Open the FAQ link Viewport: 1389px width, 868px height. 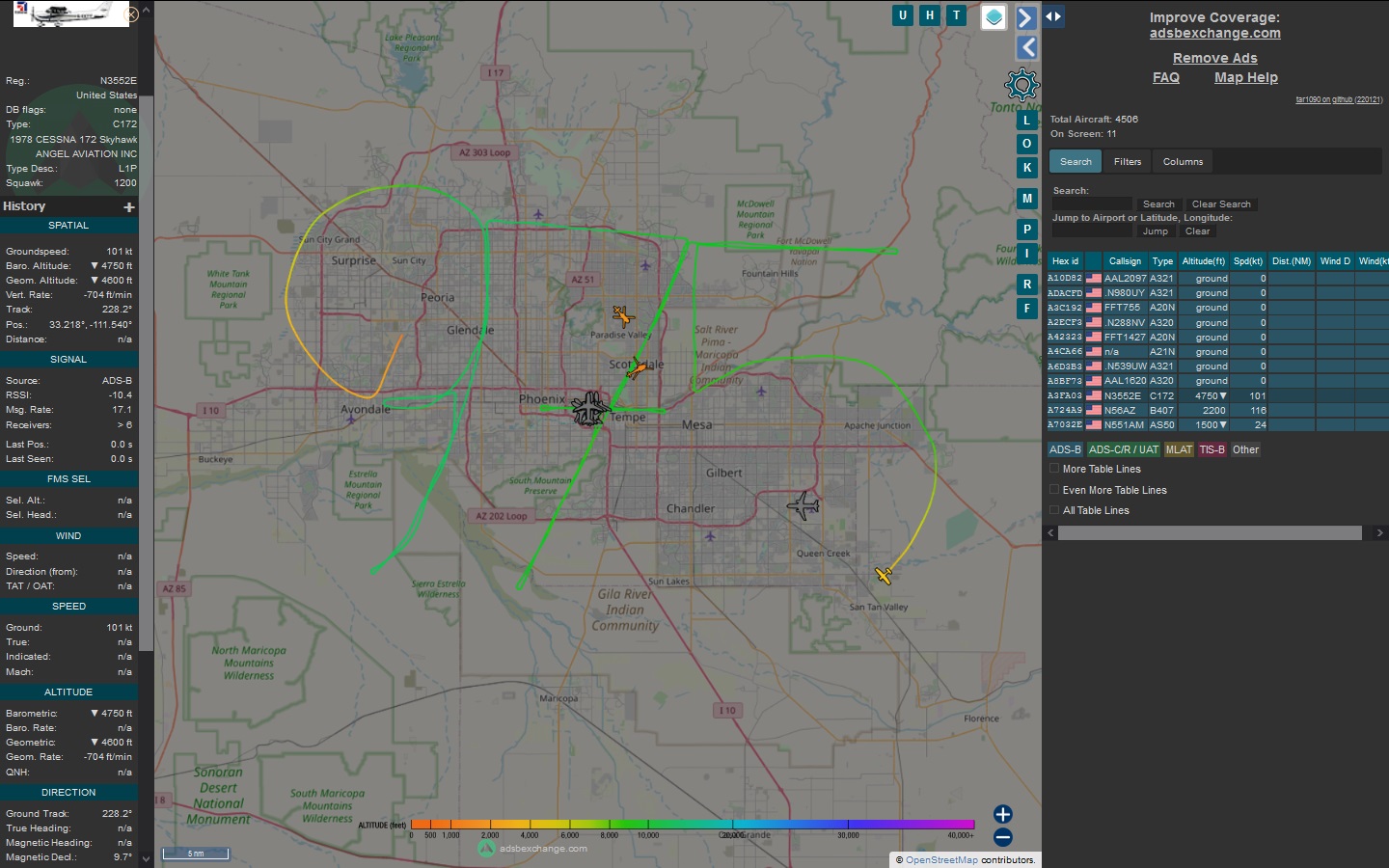click(x=1166, y=77)
